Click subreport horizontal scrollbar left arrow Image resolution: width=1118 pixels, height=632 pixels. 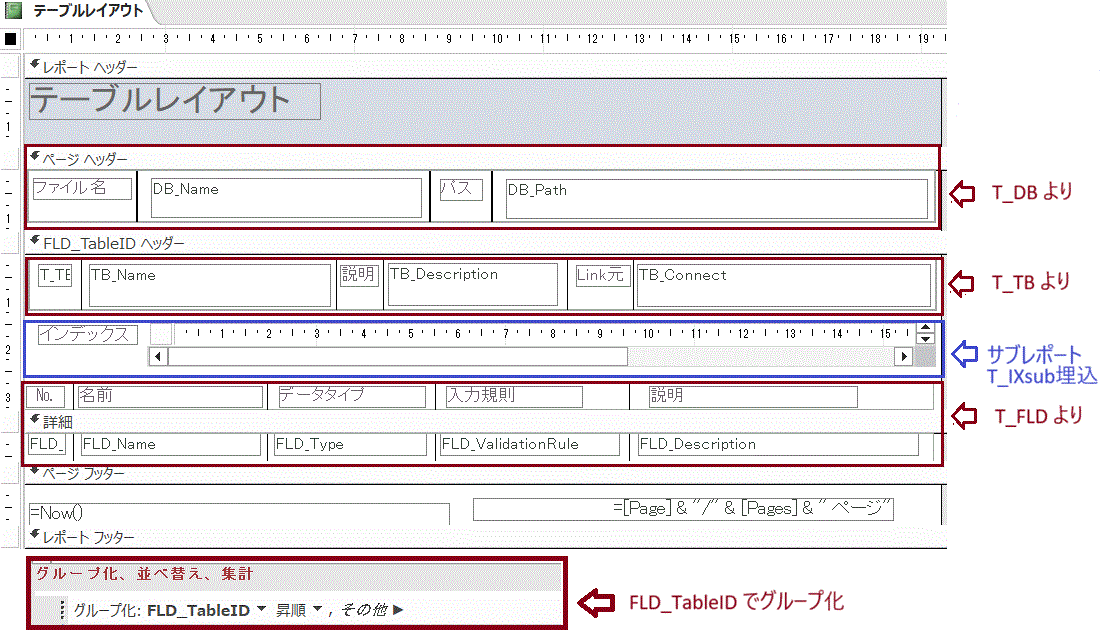pyautogui.click(x=157, y=356)
